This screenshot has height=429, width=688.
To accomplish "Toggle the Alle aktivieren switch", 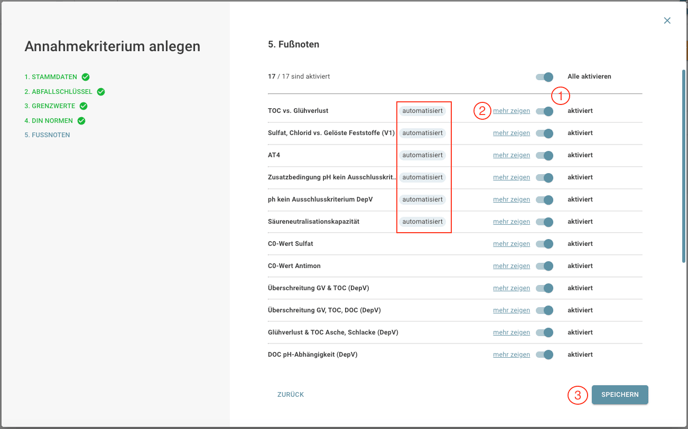I will click(545, 77).
